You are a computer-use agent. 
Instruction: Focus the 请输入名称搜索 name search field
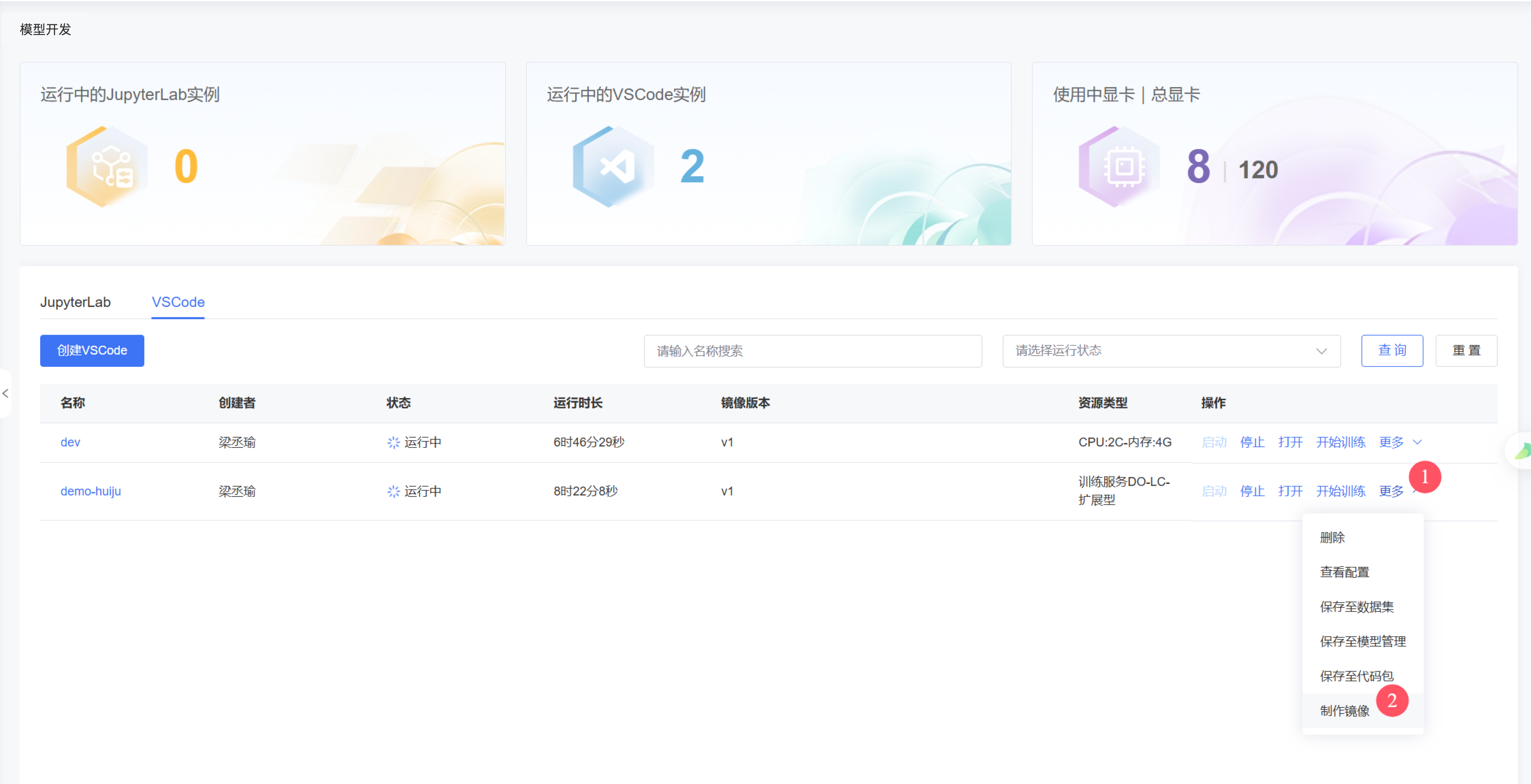(812, 351)
